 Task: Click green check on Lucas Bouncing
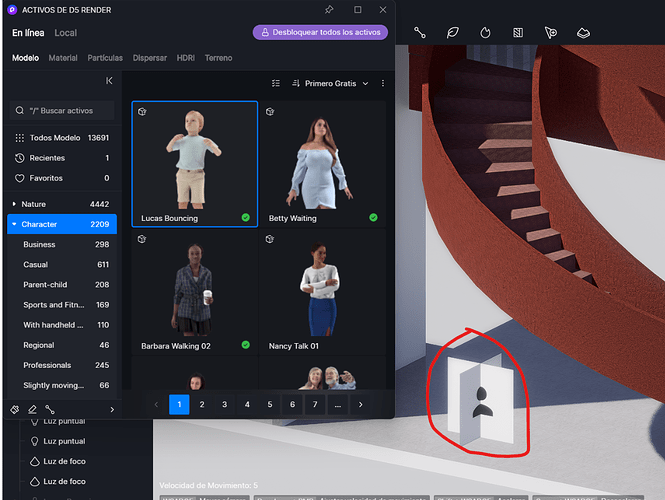(x=246, y=218)
